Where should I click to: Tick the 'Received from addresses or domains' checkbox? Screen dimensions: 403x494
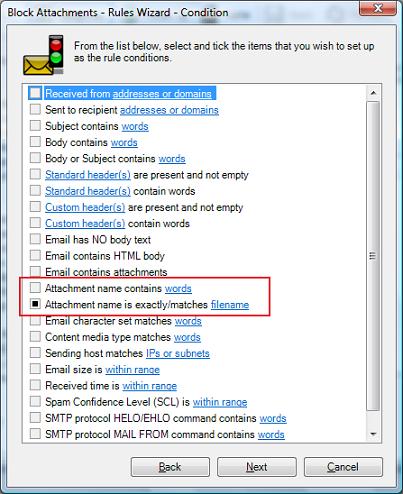pos(35,93)
